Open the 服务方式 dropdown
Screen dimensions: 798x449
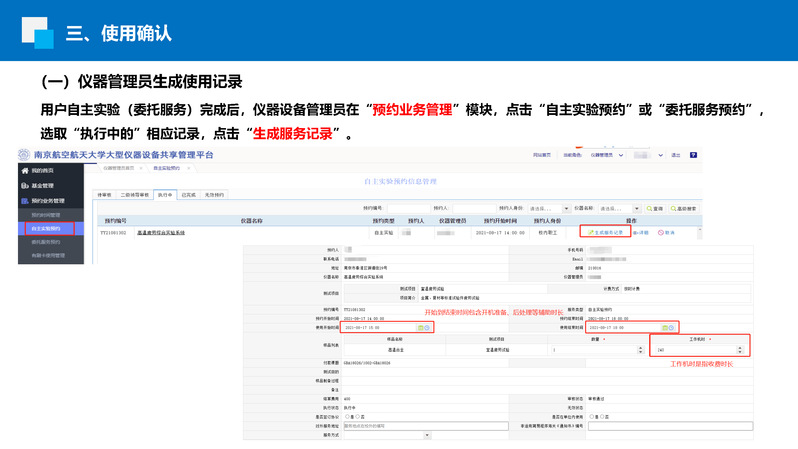[x=427, y=436]
